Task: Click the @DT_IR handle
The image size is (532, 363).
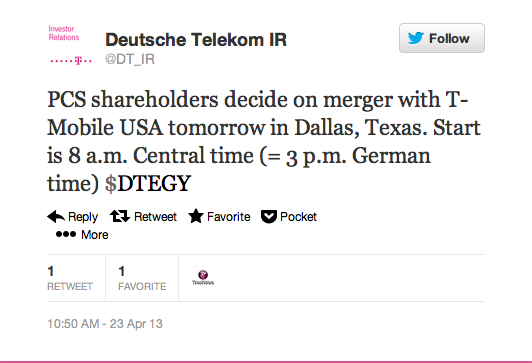Action: pyautogui.click(x=130, y=59)
